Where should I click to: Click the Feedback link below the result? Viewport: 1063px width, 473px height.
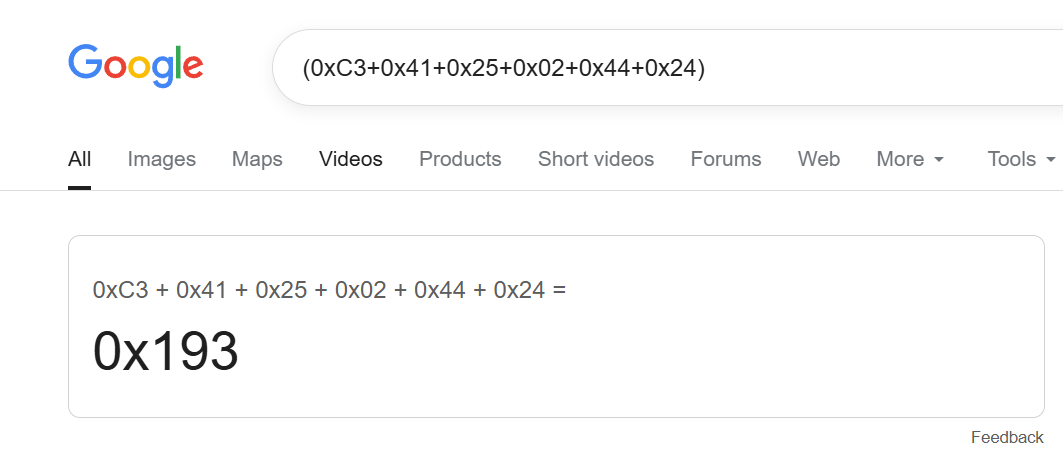(x=1007, y=437)
